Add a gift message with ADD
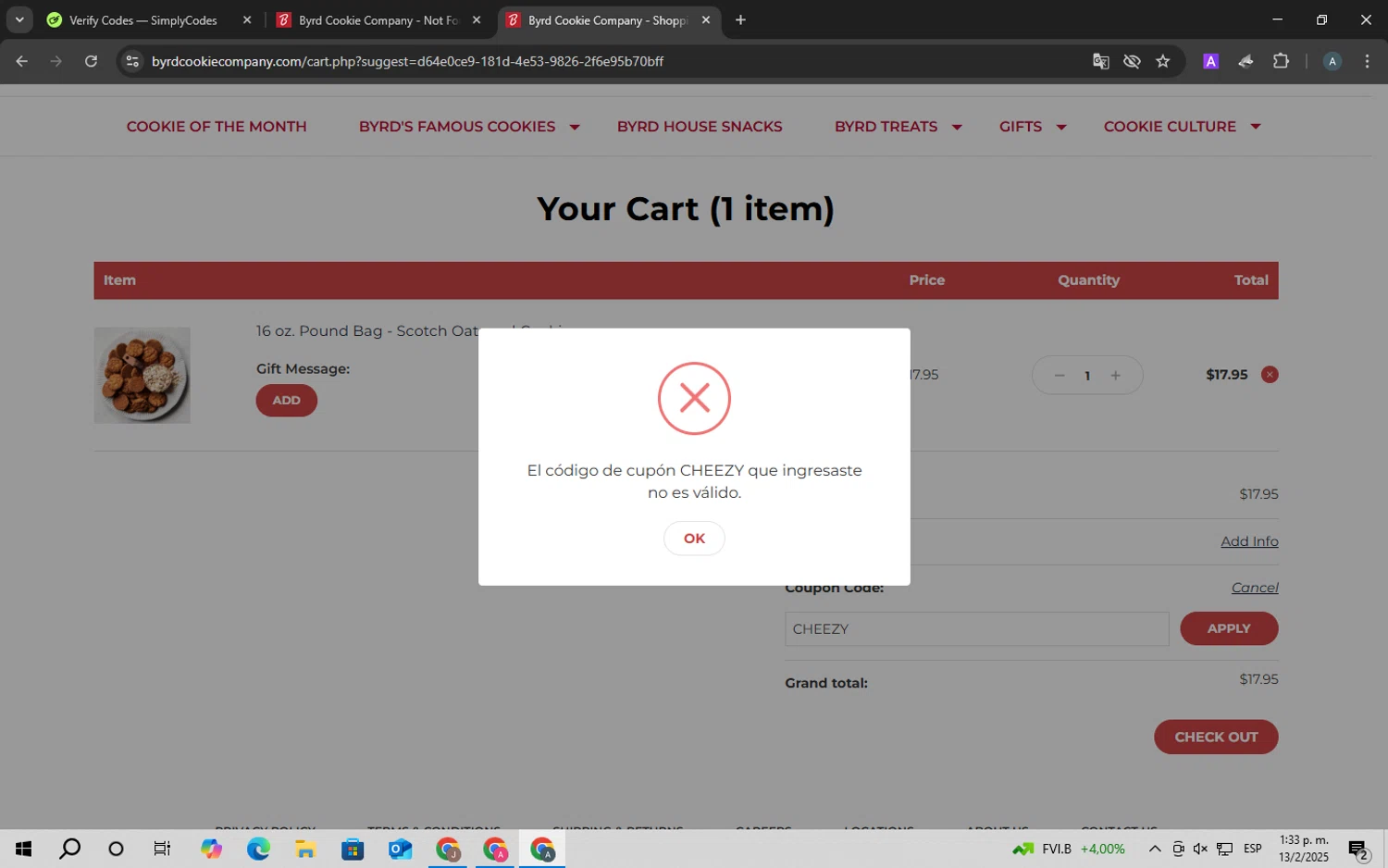Screen dimensions: 1388x868 [x=286, y=401]
